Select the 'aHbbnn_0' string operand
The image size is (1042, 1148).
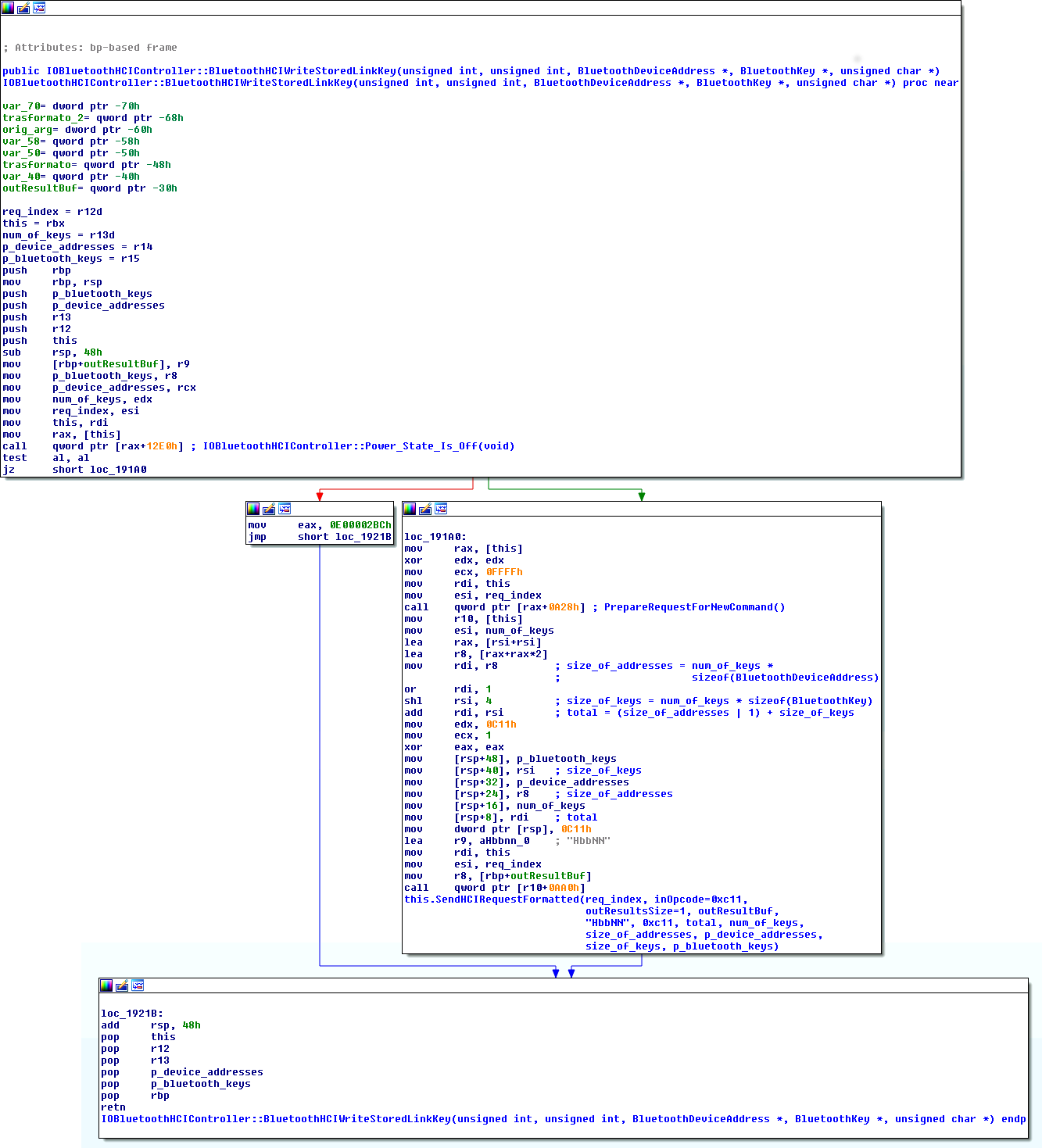504,841
